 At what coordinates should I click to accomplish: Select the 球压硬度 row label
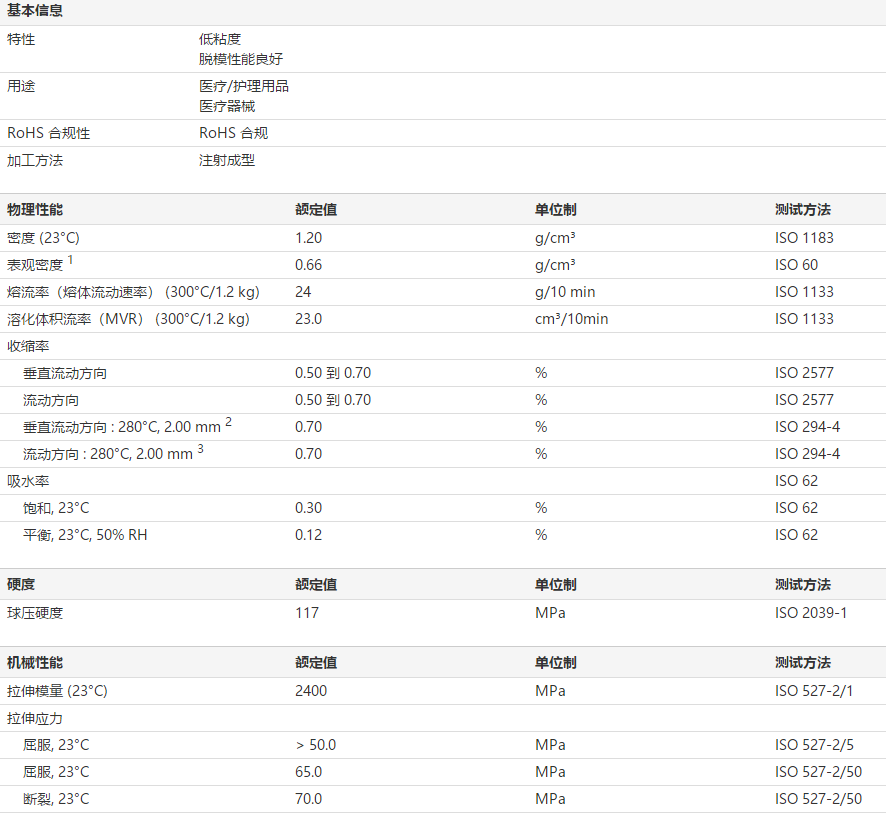pyautogui.click(x=35, y=612)
